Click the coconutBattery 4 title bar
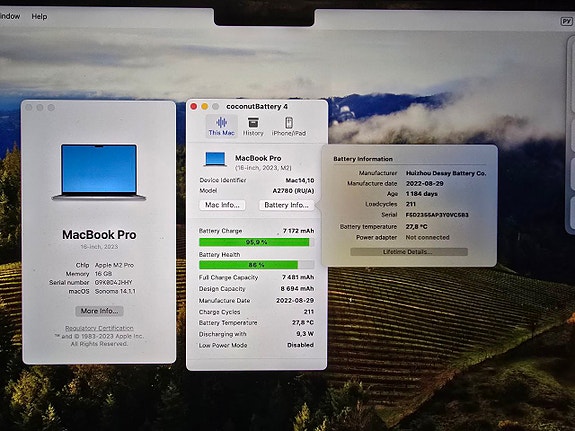The width and height of the screenshot is (575, 431). pos(257,106)
